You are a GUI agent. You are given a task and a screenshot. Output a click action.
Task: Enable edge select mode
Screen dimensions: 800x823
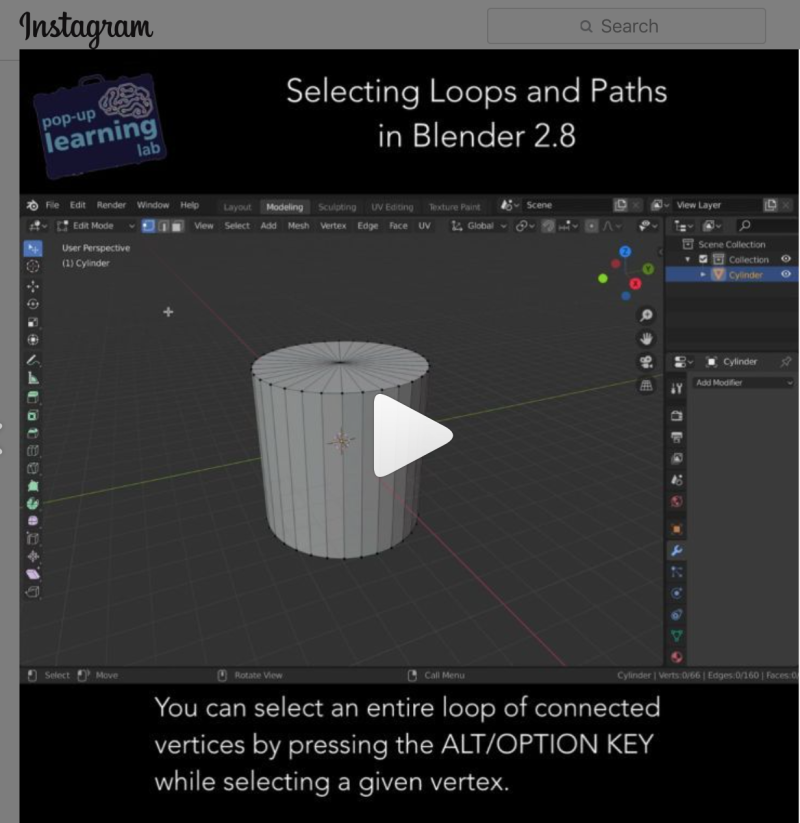pyautogui.click(x=163, y=226)
